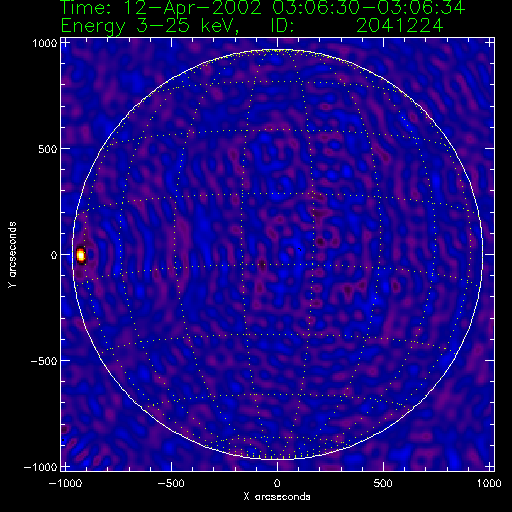Screen dimensions: 512x512
Task: Click the bright flare source on left limb
Action: 81,255
